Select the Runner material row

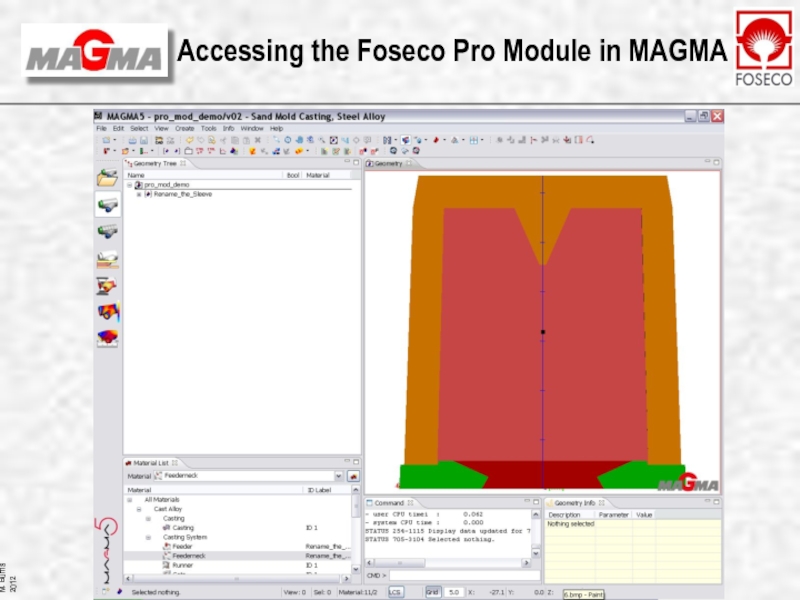239,565
